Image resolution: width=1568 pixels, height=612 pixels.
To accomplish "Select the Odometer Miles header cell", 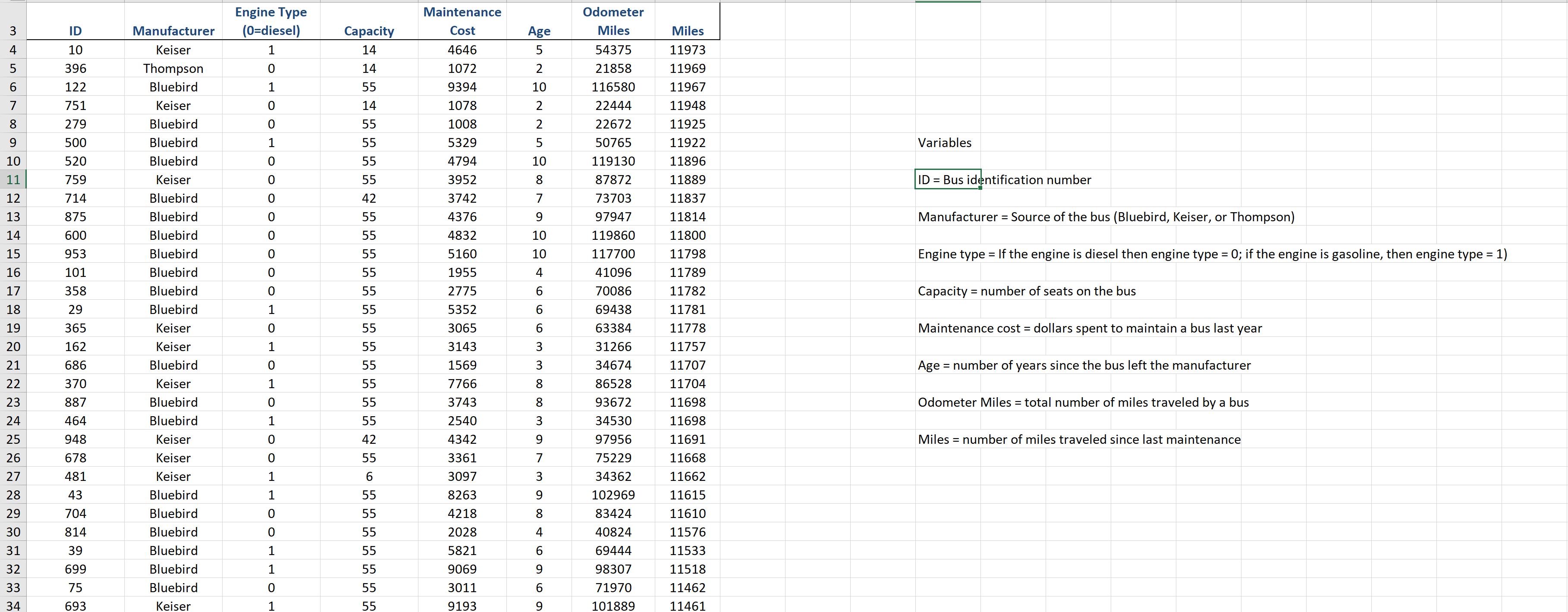I will pyautogui.click(x=613, y=21).
